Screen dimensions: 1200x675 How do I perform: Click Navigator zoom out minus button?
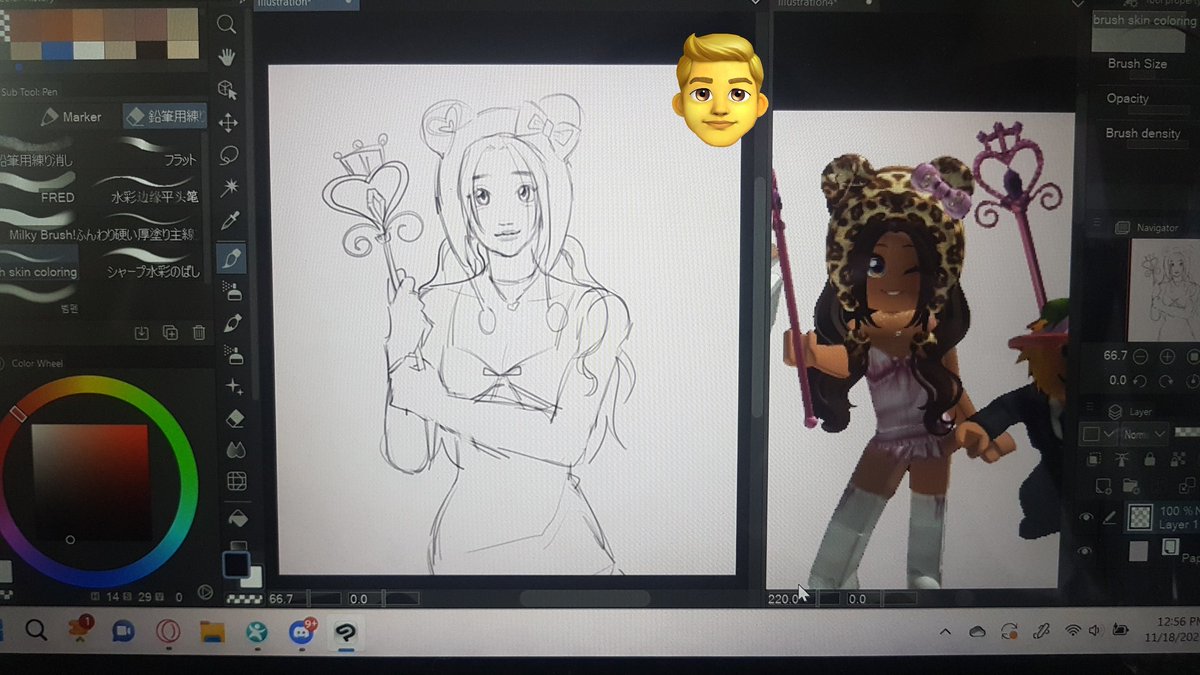point(1142,356)
